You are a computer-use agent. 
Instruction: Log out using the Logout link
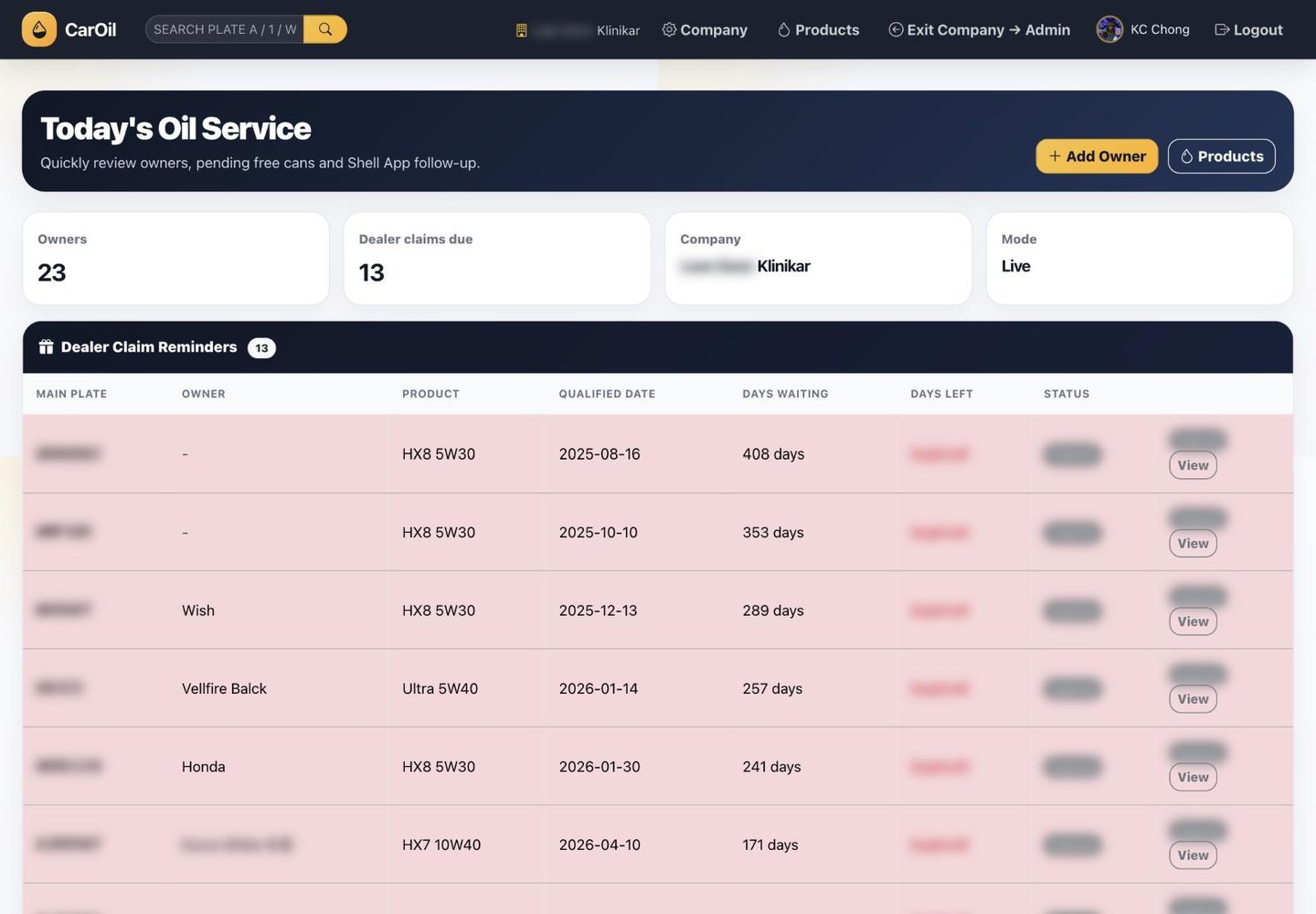[1248, 30]
